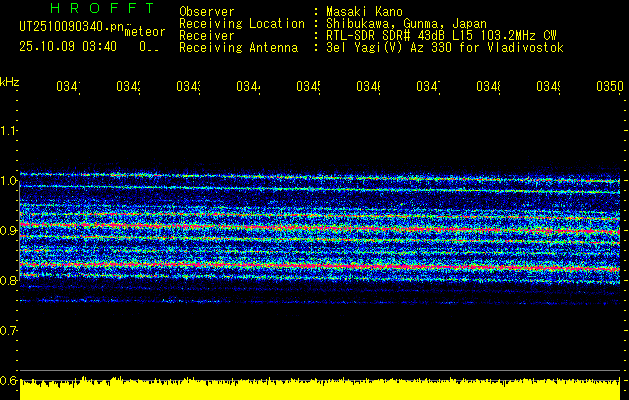Click the kHz axis unit label
This screenshot has height=400, width=629.
coord(9,80)
